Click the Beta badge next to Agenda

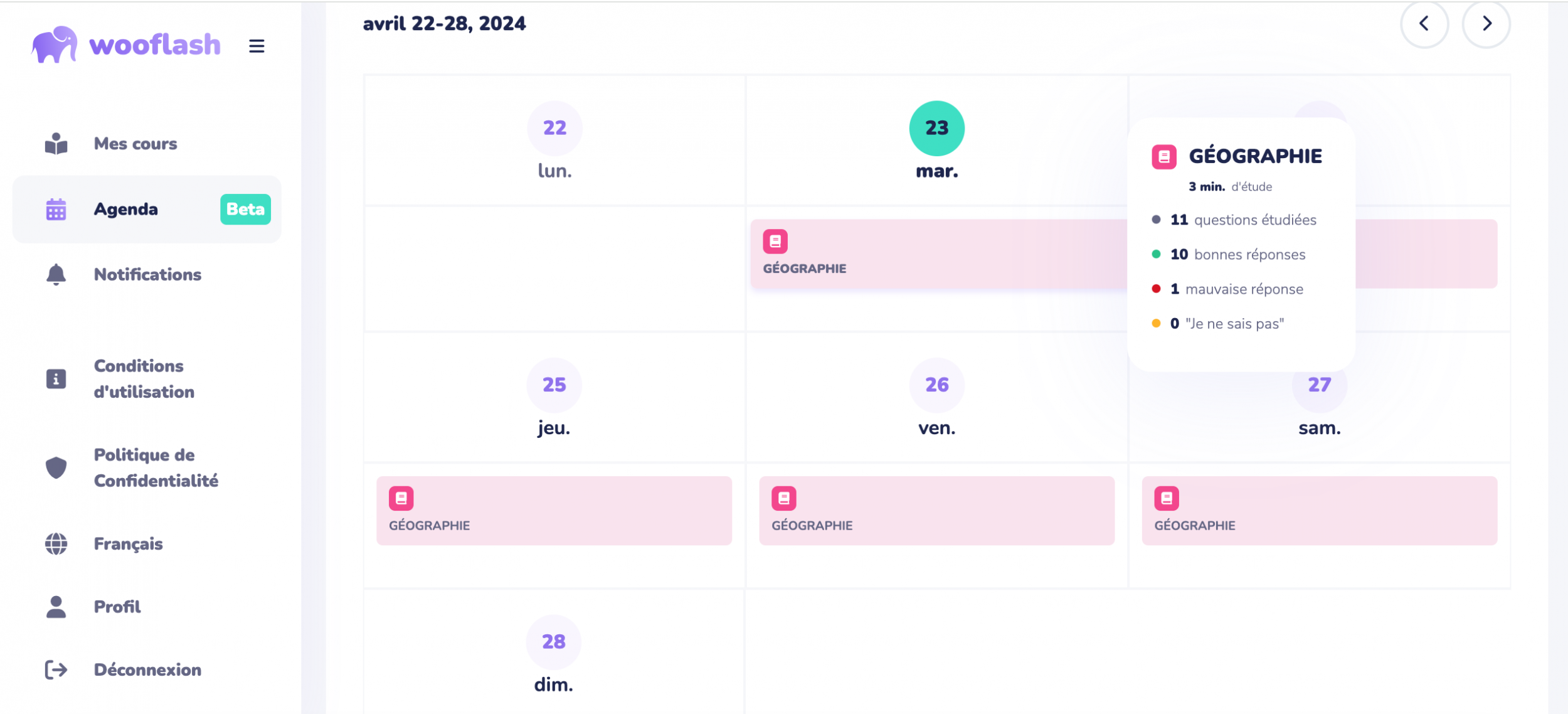point(245,210)
